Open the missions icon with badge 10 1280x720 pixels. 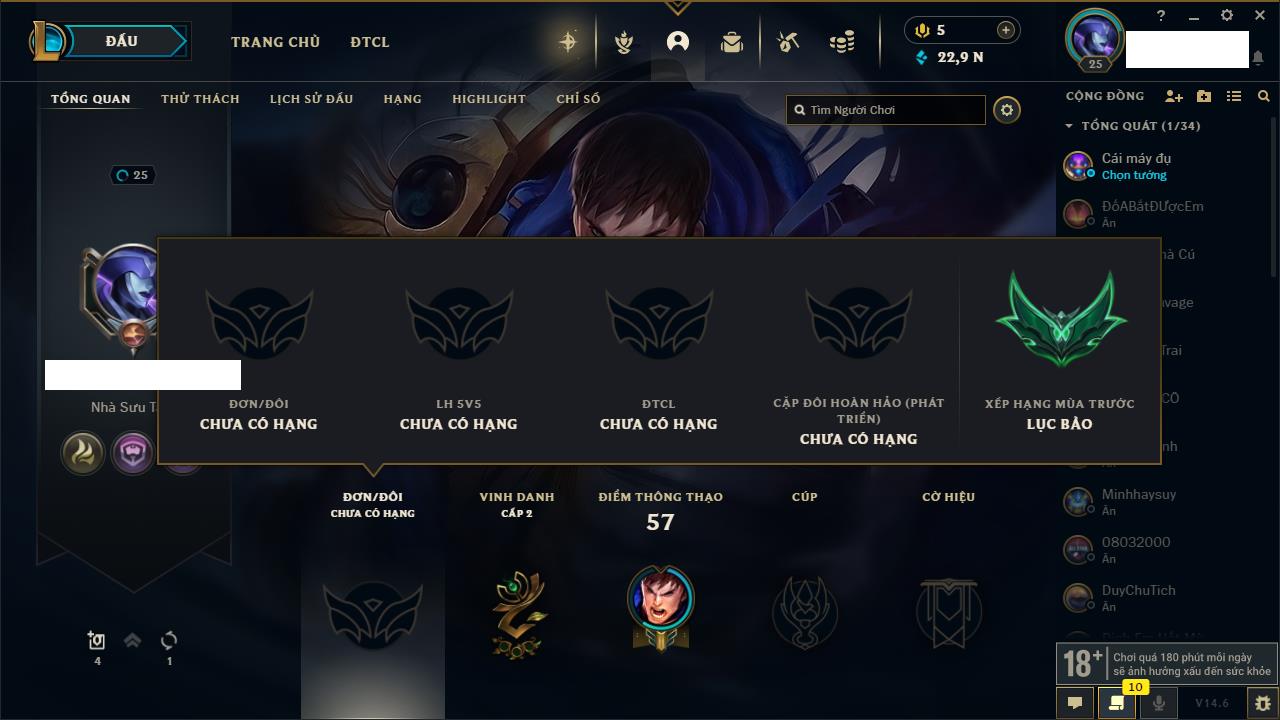pyautogui.click(x=1116, y=703)
